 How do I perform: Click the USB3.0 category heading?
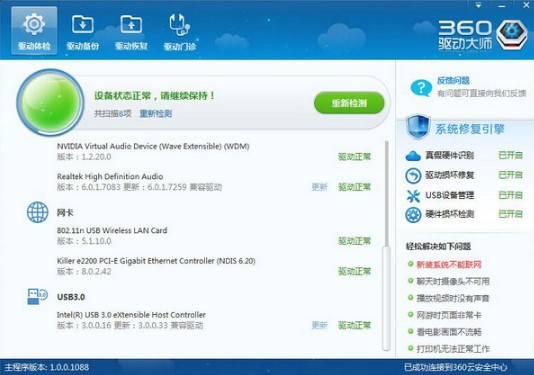[71, 297]
